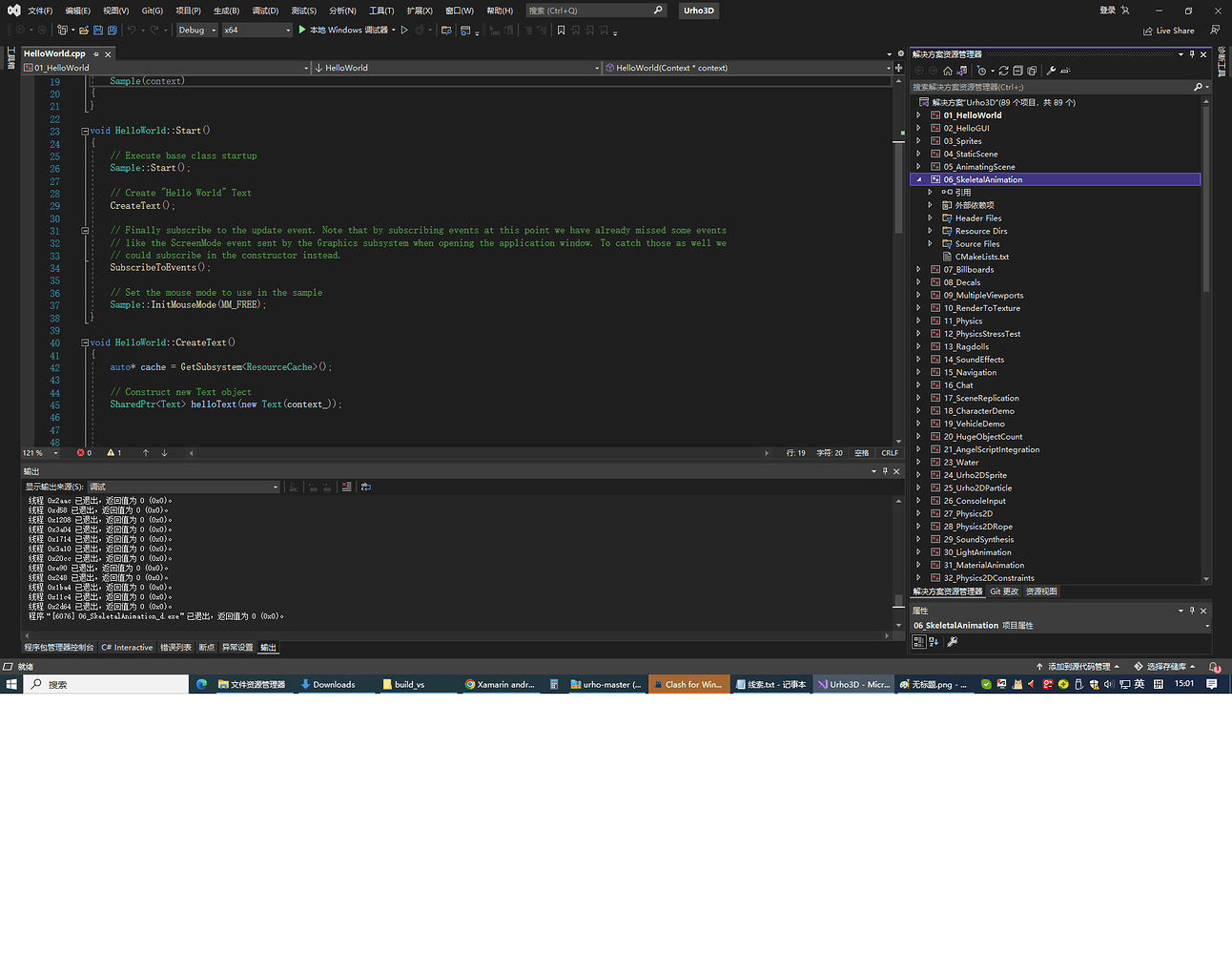Switch to the C# Interactive tab

pyautogui.click(x=127, y=648)
